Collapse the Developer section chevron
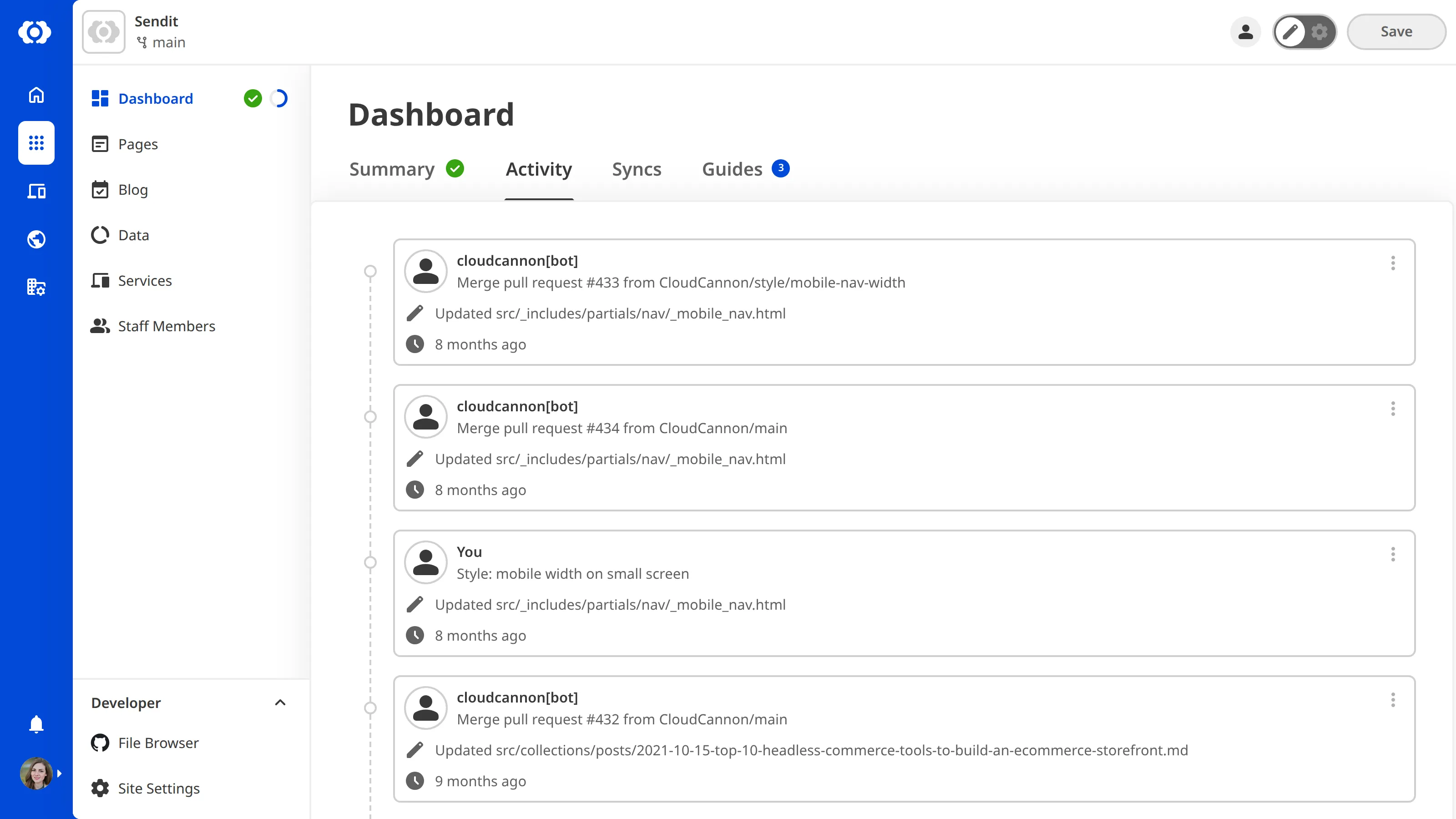 pos(281,703)
